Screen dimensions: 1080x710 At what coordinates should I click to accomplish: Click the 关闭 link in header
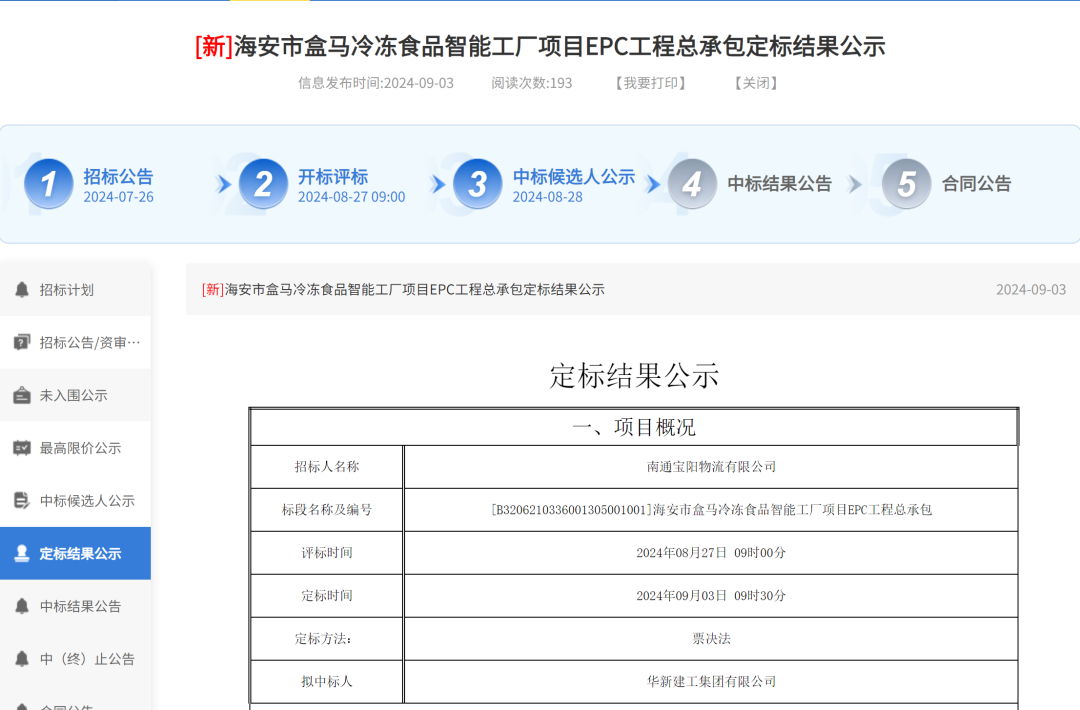point(755,83)
